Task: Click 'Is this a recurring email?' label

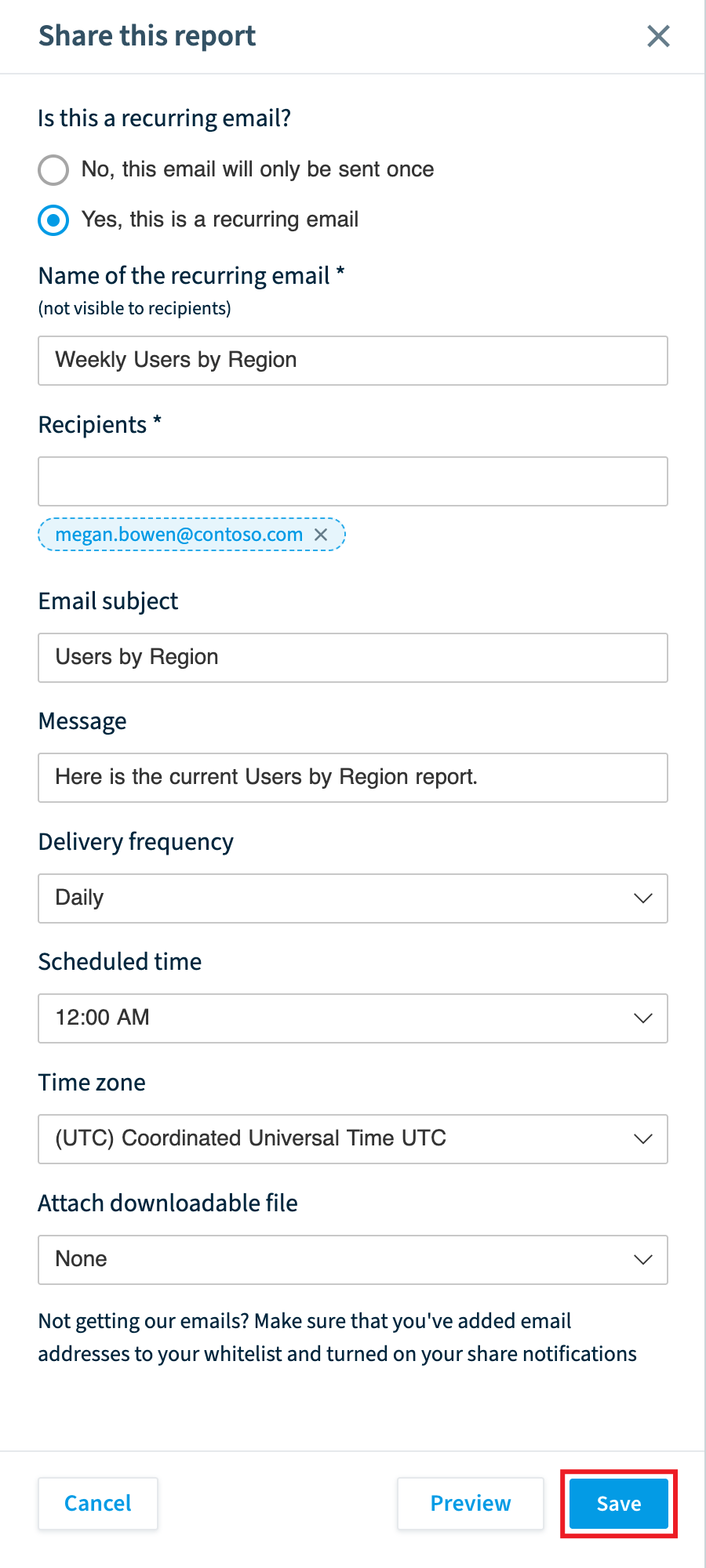Action: (x=165, y=118)
